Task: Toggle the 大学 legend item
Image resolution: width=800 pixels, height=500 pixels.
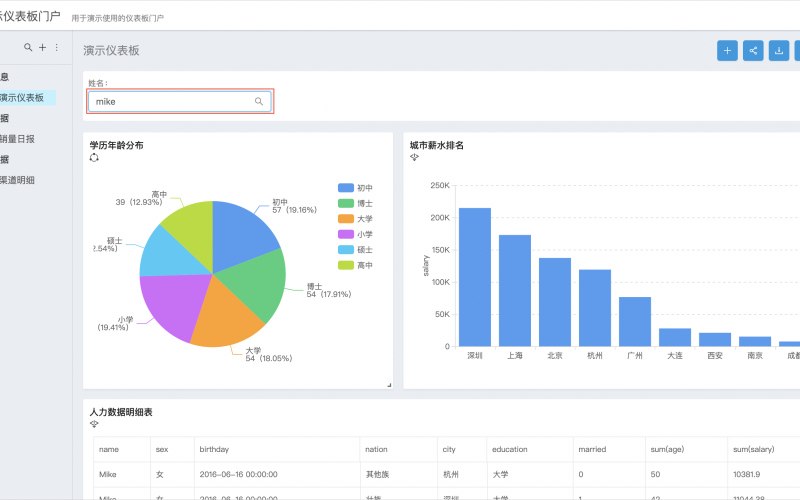Action: coord(355,219)
